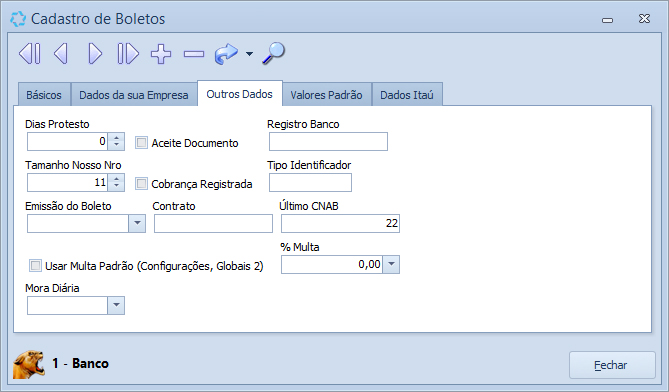Screen dimensions: 669x392
Task: Click the Dias Protesto number field
Action: point(67,141)
